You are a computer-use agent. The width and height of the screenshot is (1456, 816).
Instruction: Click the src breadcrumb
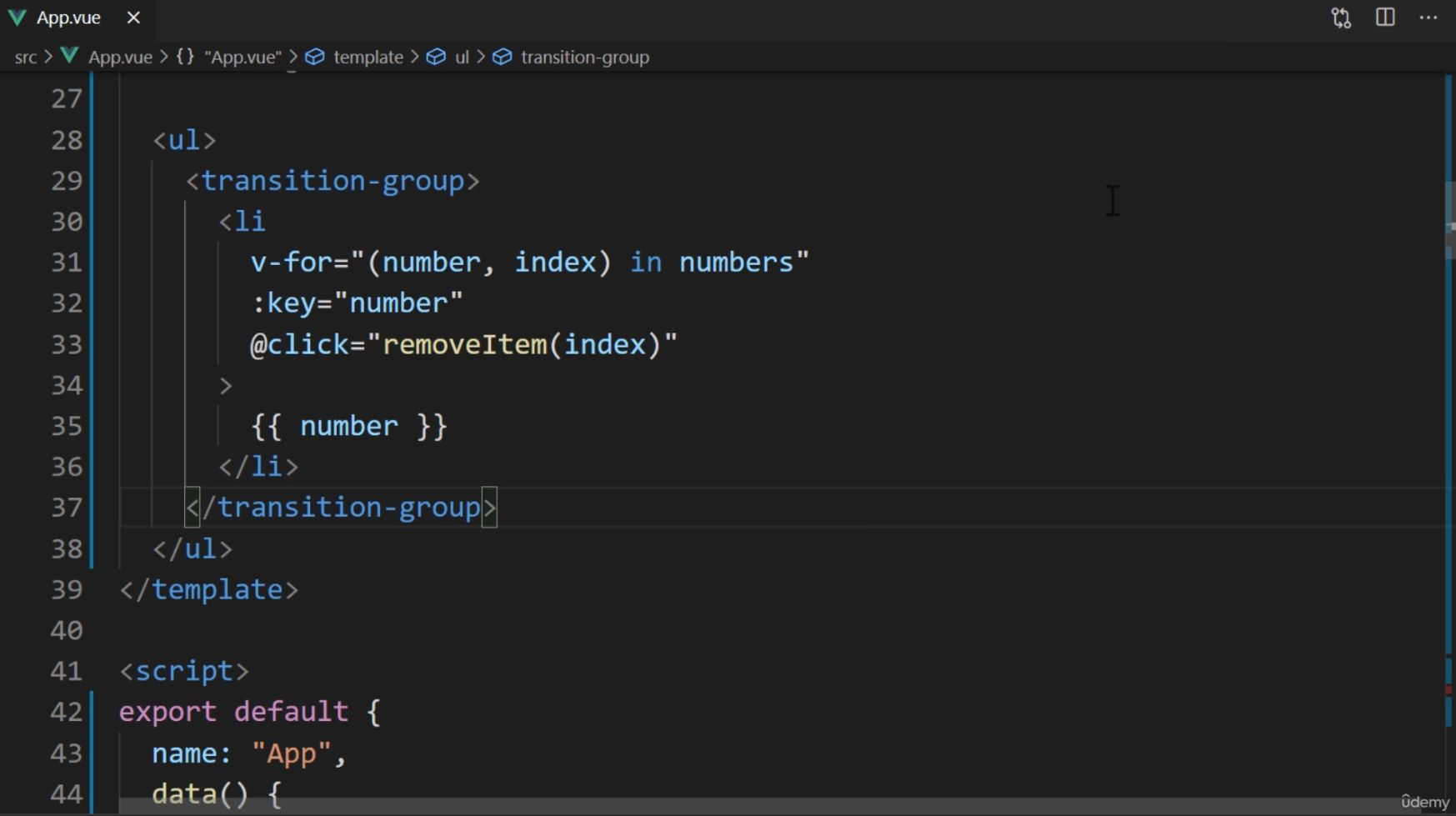(26, 58)
